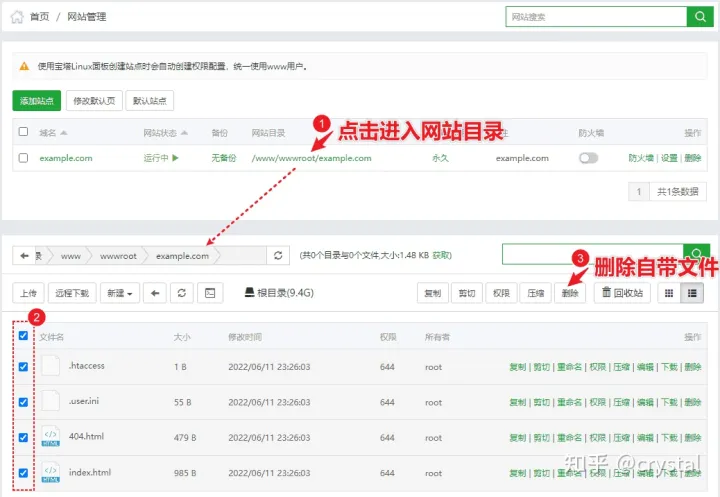Click the .htaccess file name
The image size is (720, 497).
coord(87,366)
